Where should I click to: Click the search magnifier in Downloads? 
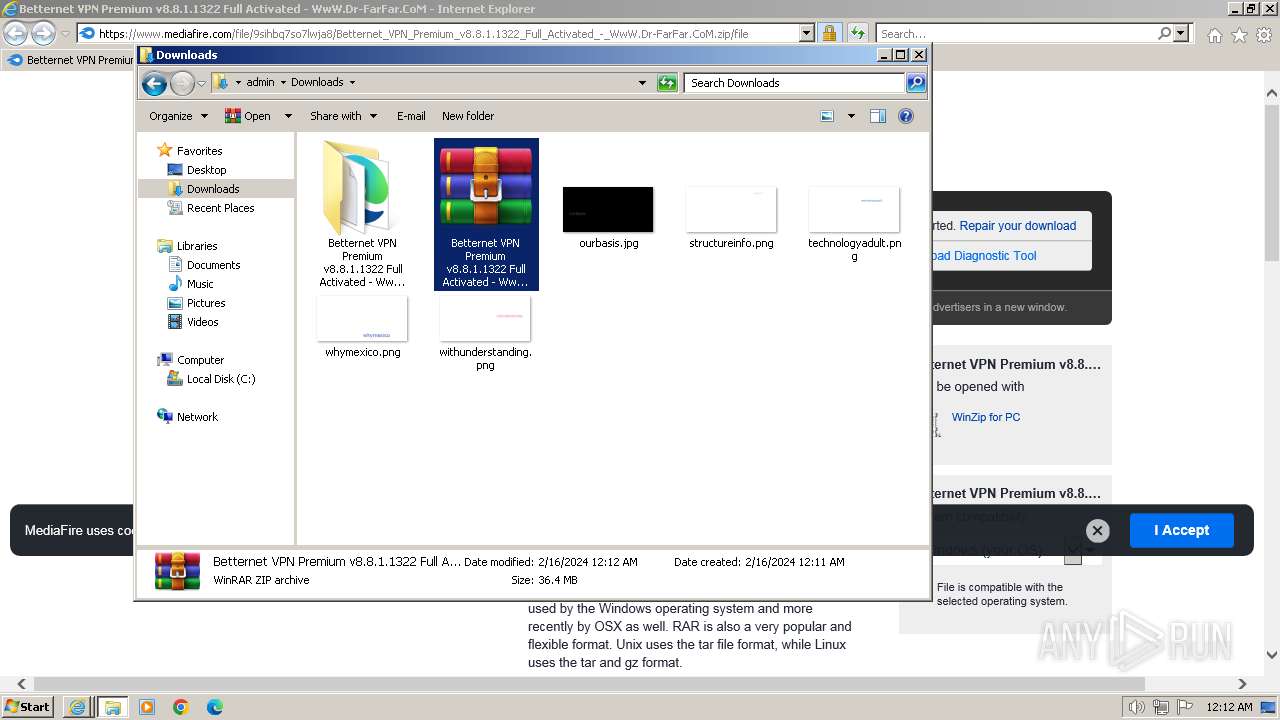point(916,83)
